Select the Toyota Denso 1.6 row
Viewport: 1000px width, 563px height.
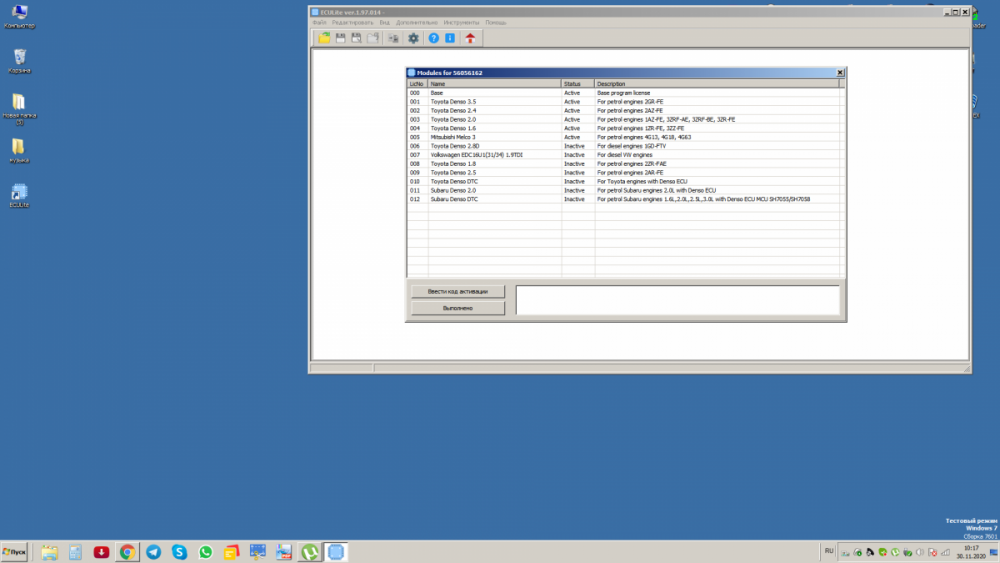624,128
